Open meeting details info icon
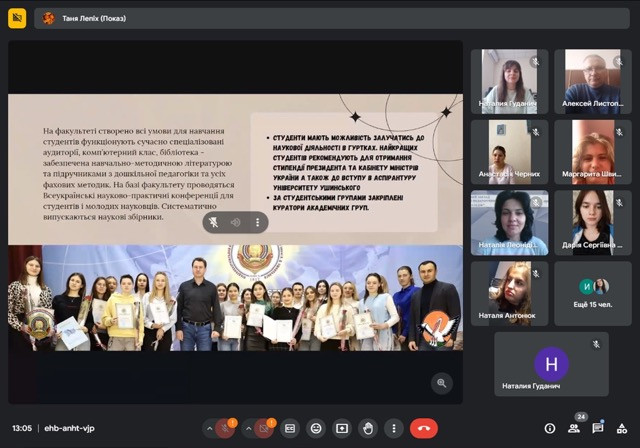 tap(550, 428)
